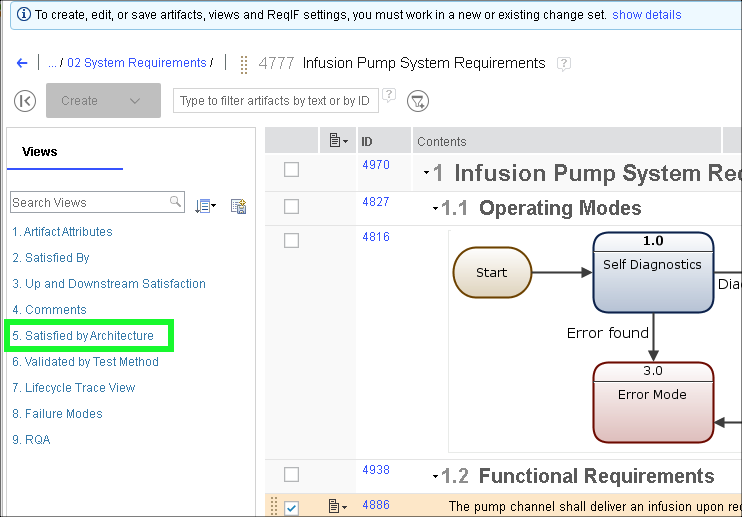Select the checkbox for row 4827

tap(291, 207)
